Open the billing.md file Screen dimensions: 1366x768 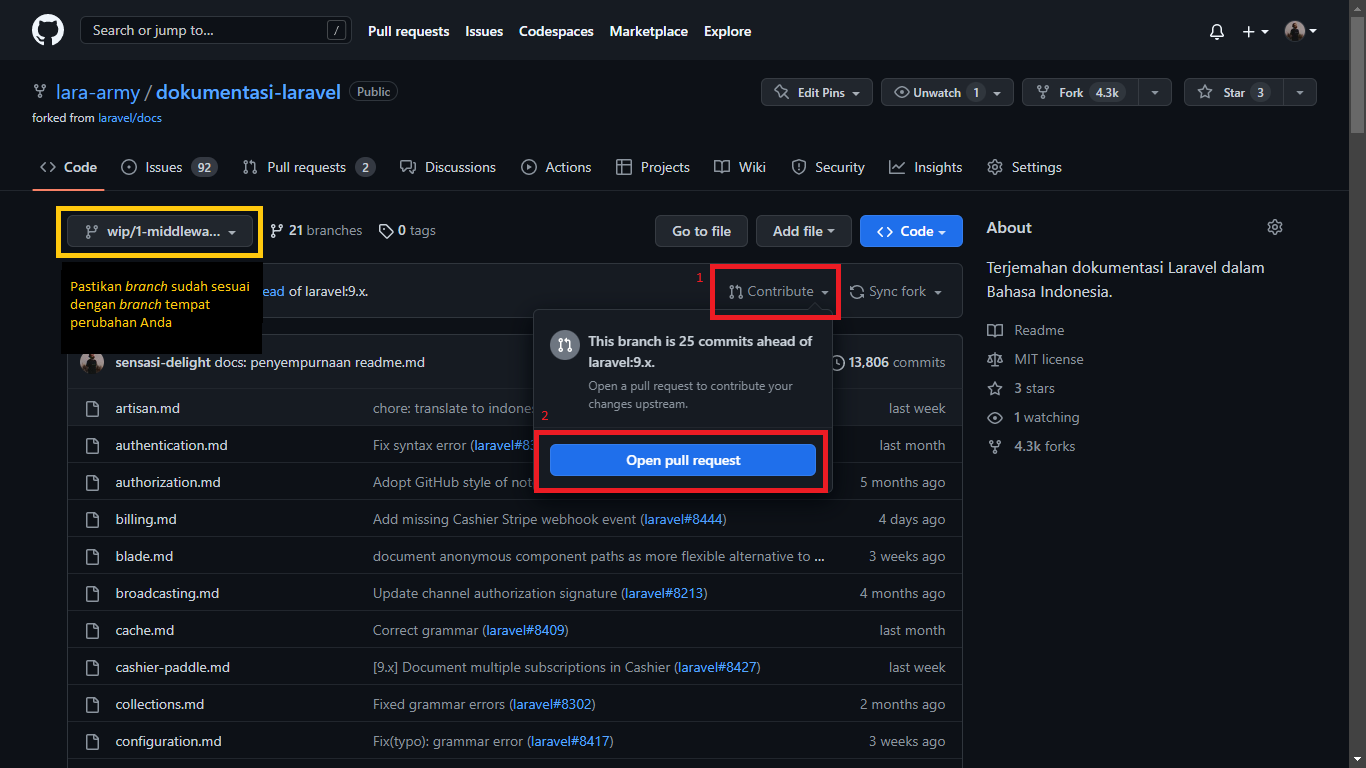point(146,519)
